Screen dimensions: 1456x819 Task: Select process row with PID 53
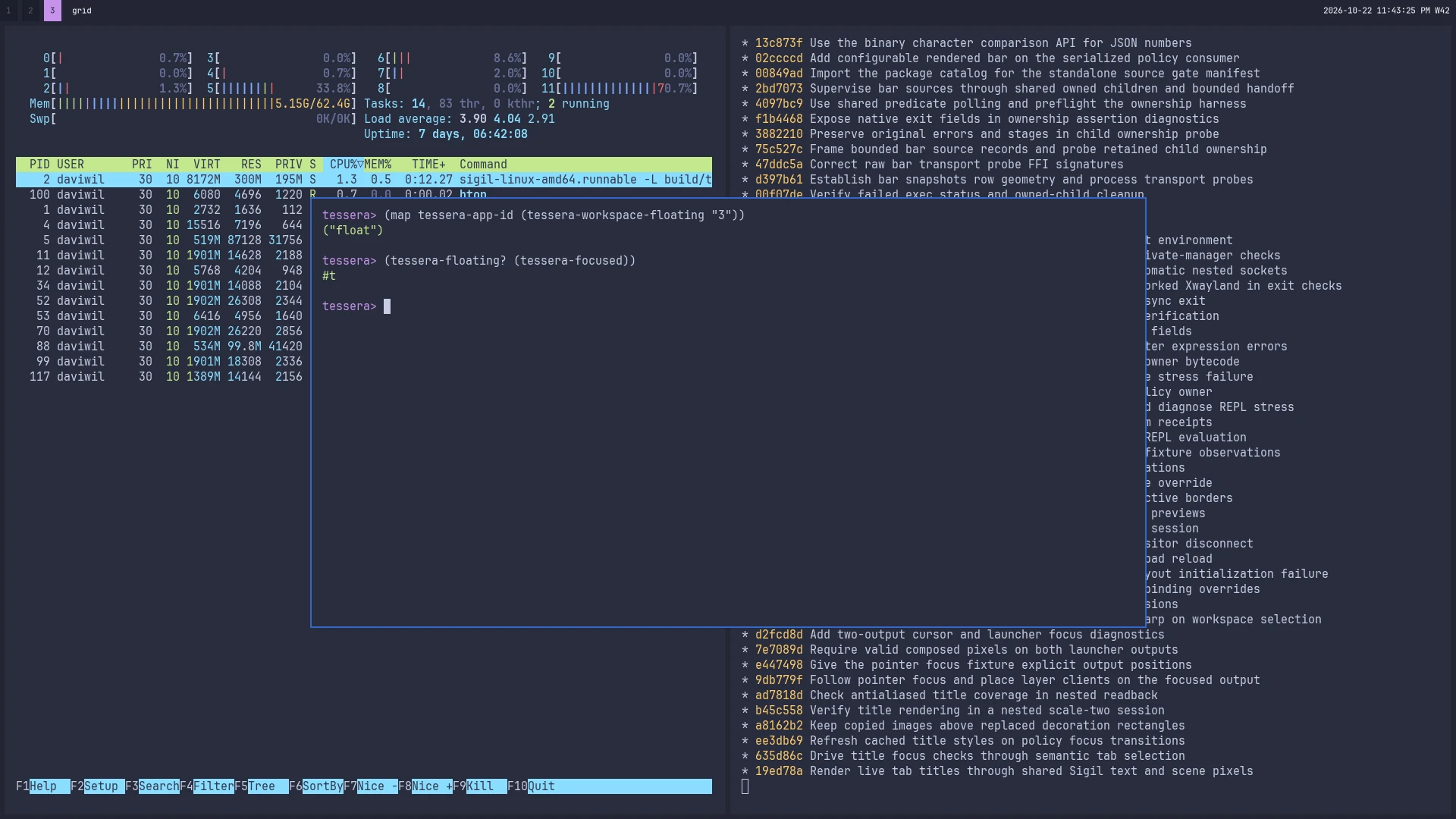tap(163, 316)
